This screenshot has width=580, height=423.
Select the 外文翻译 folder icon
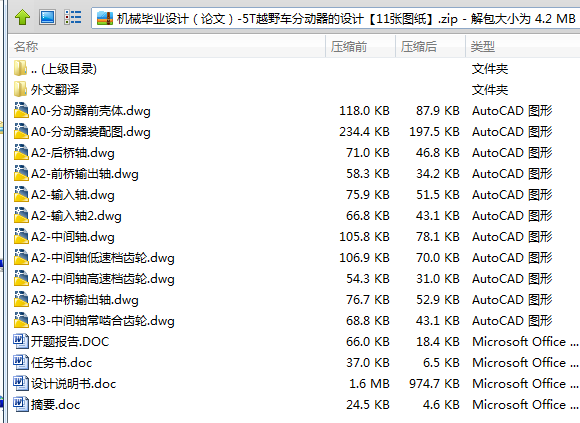click(21, 89)
